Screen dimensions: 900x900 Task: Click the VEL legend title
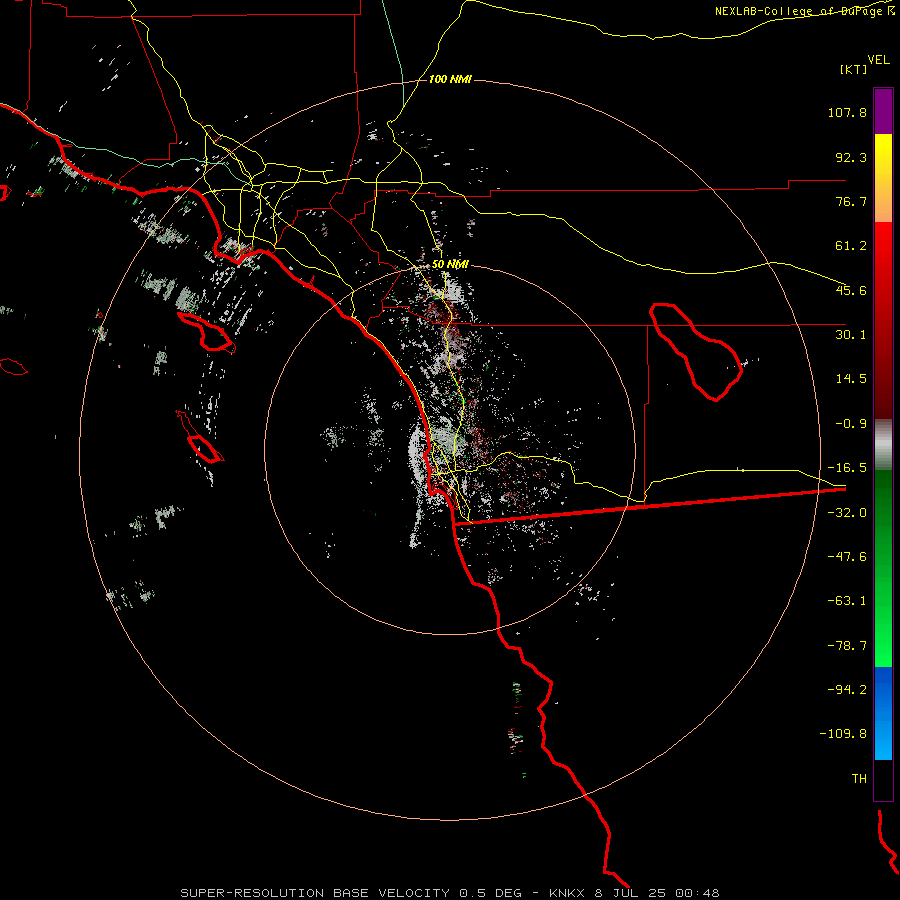tap(878, 59)
